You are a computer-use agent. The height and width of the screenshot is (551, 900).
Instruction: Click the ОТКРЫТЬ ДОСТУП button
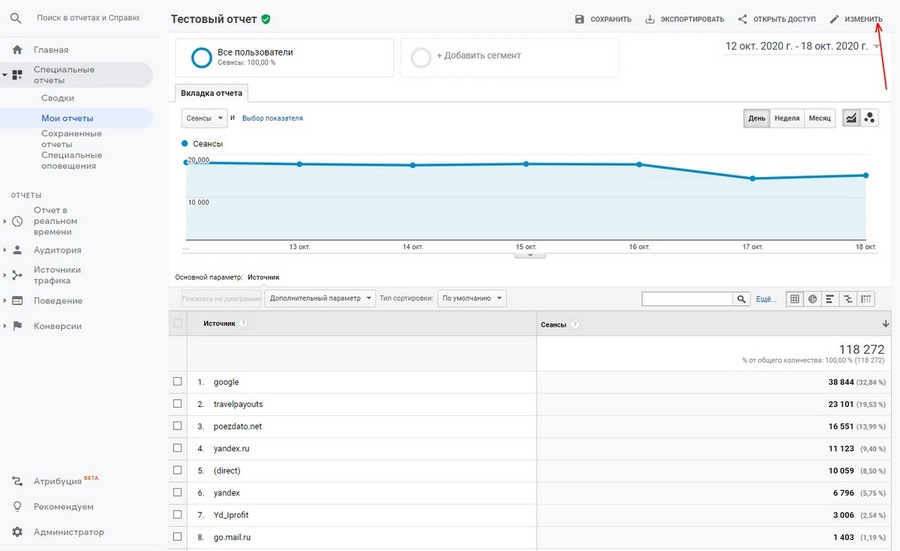click(777, 19)
